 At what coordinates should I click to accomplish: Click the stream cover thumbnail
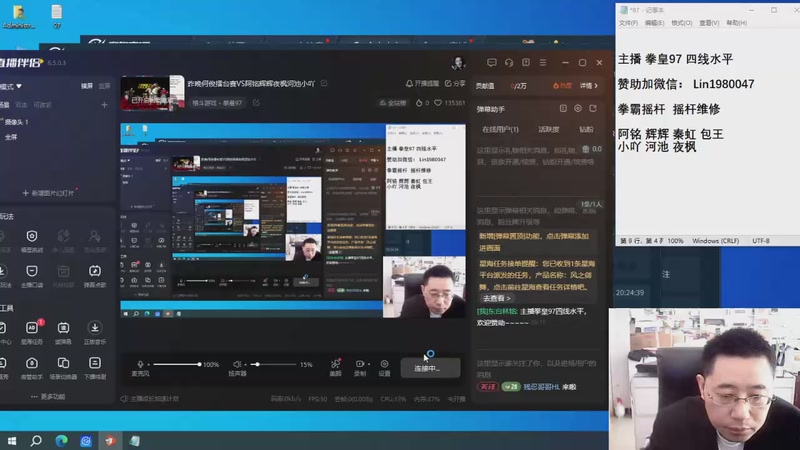152,93
